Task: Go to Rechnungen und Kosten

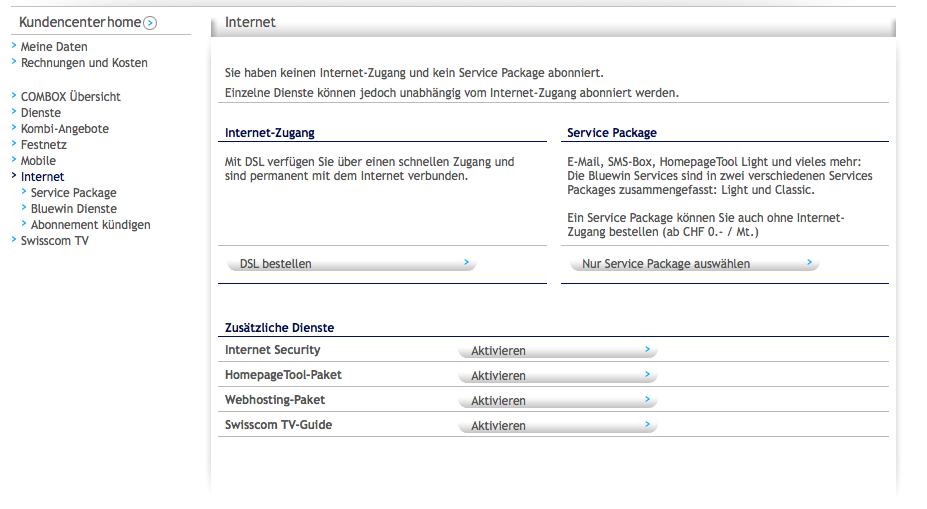Action: point(83,63)
